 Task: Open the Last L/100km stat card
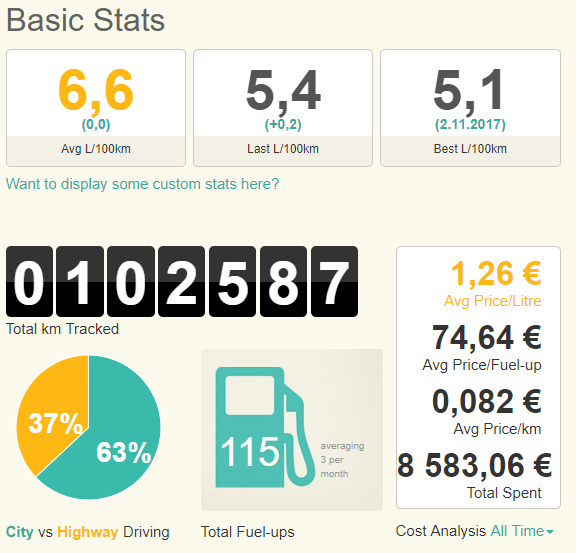click(x=283, y=108)
